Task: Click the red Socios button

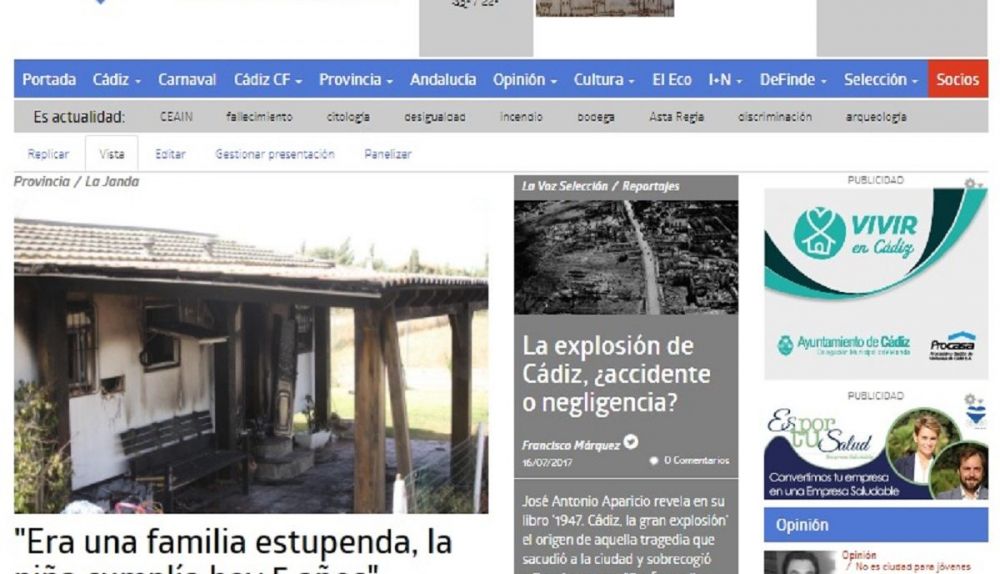Action: (x=957, y=80)
